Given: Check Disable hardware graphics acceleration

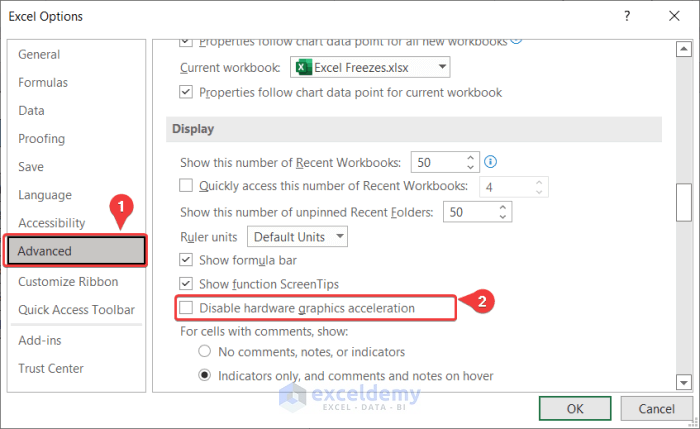Looking at the screenshot, I should 186,308.
